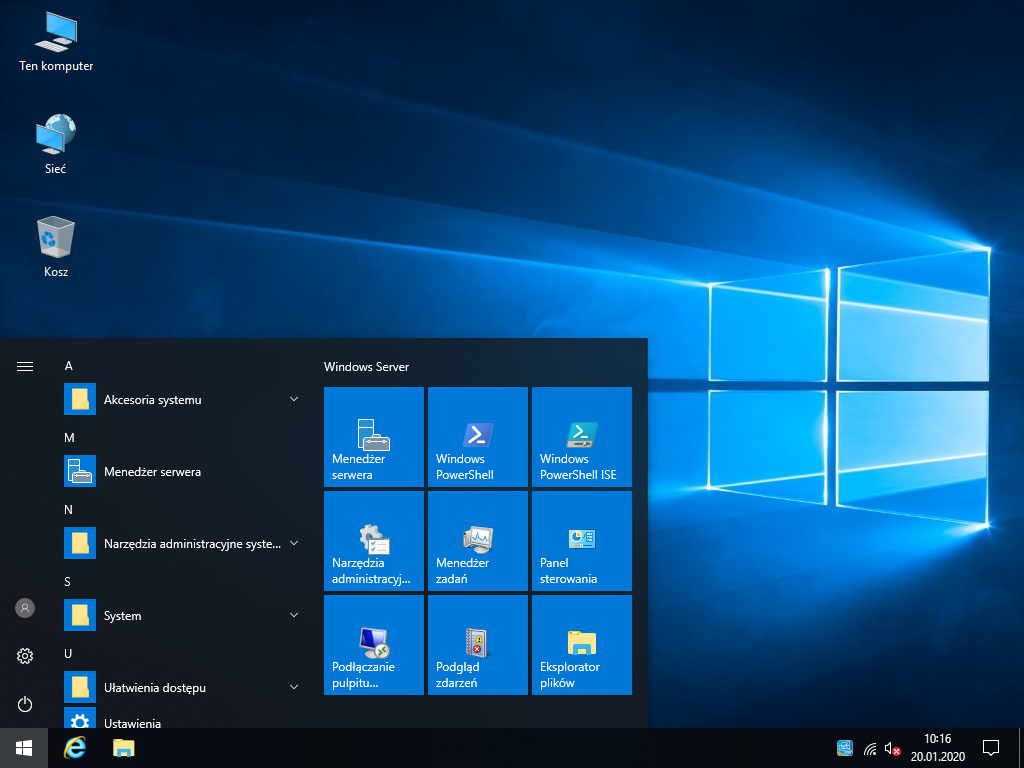Open the Ten komputer desktop icon
Viewport: 1024px width, 768px height.
click(56, 42)
